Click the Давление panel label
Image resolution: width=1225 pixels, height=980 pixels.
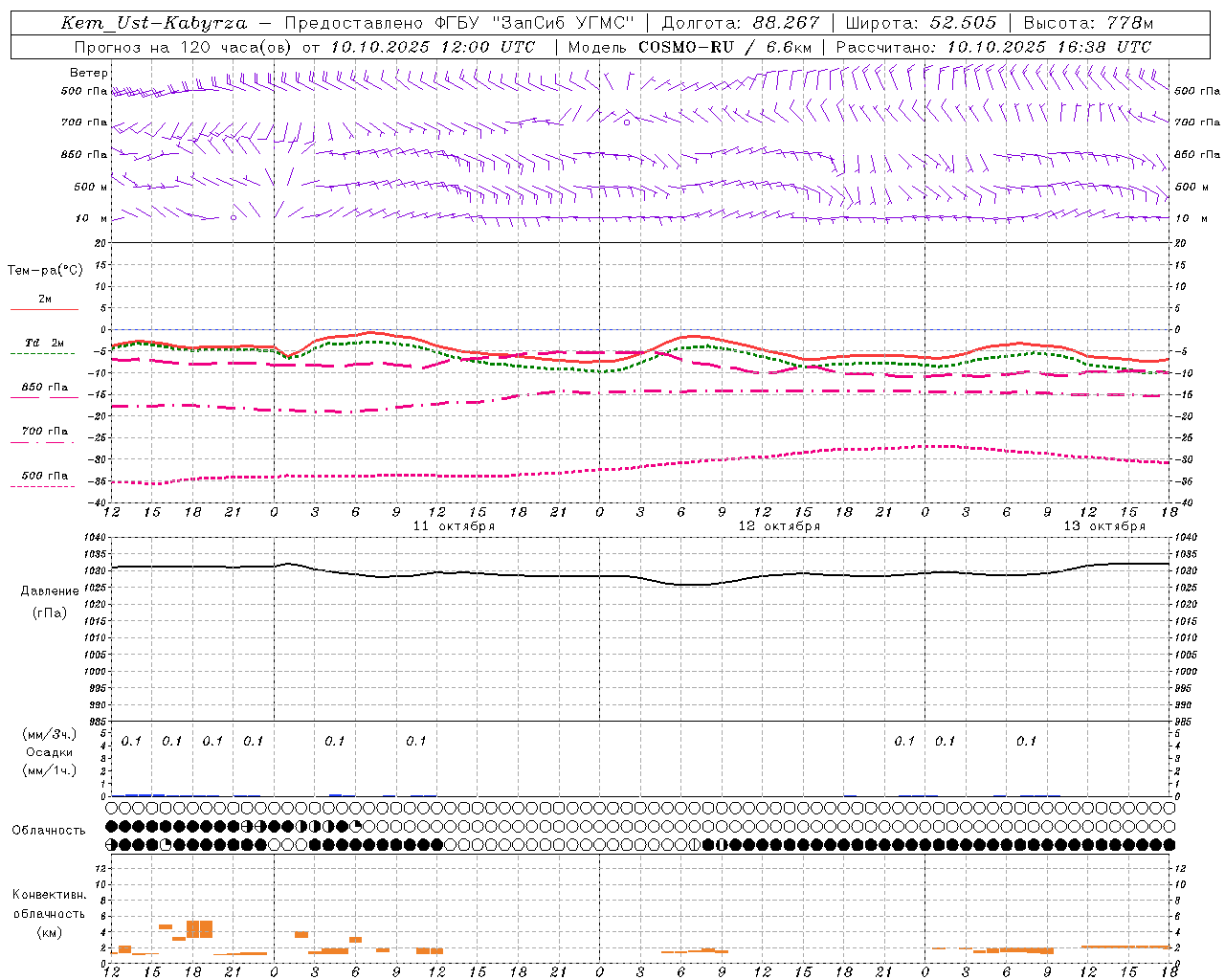[50, 591]
